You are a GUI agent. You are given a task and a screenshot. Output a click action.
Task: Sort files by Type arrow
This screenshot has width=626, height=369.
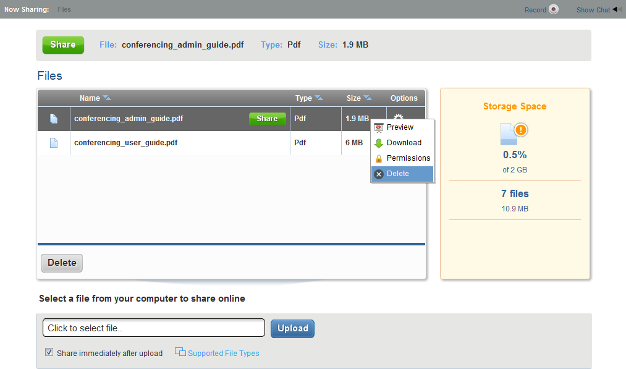point(319,97)
